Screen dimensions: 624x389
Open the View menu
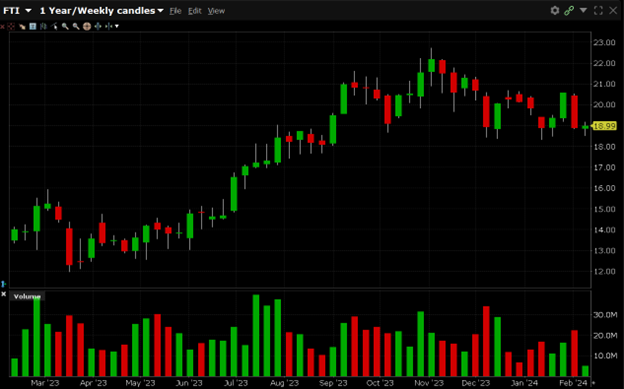pyautogui.click(x=216, y=11)
